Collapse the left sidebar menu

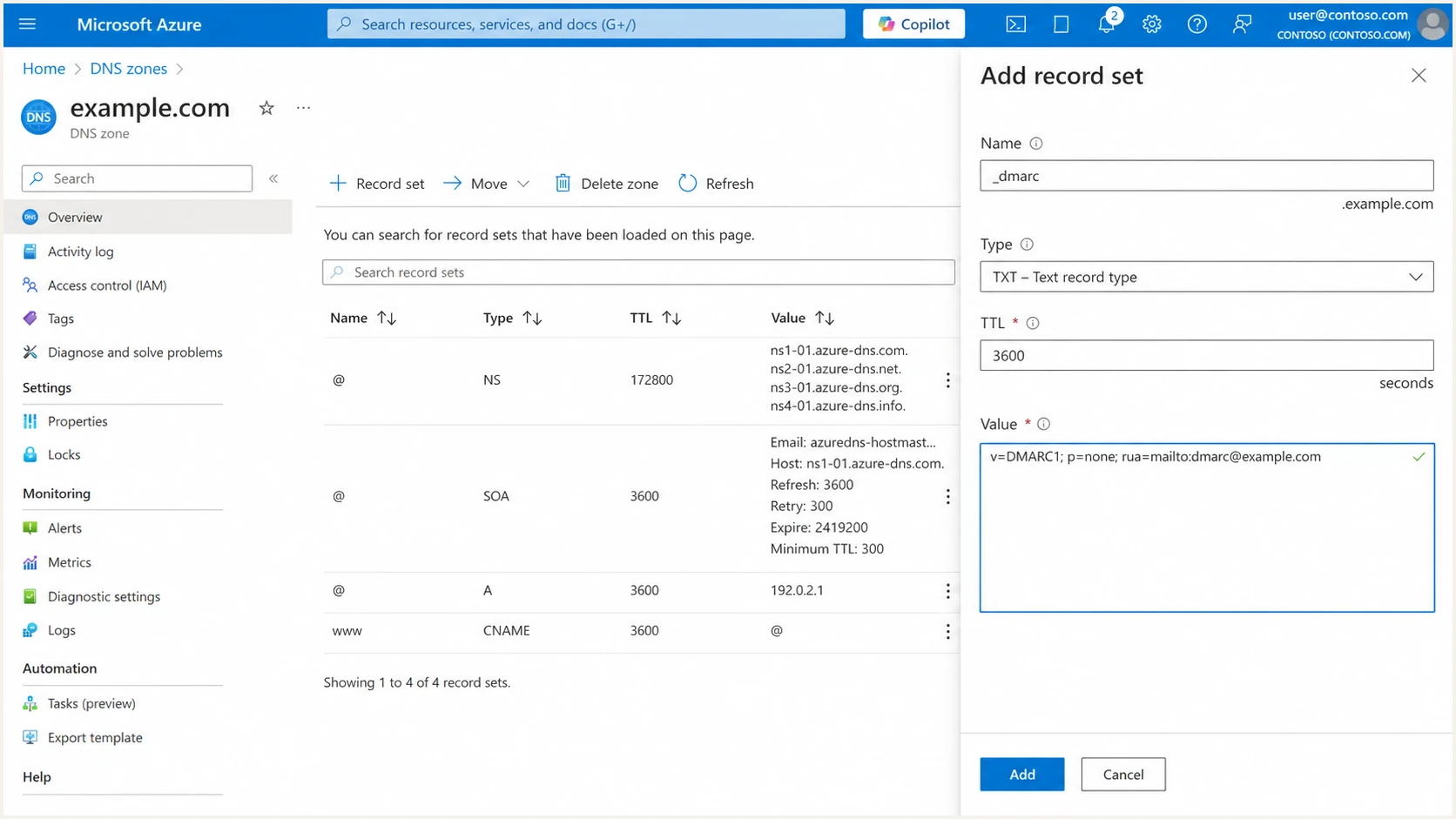coord(273,178)
